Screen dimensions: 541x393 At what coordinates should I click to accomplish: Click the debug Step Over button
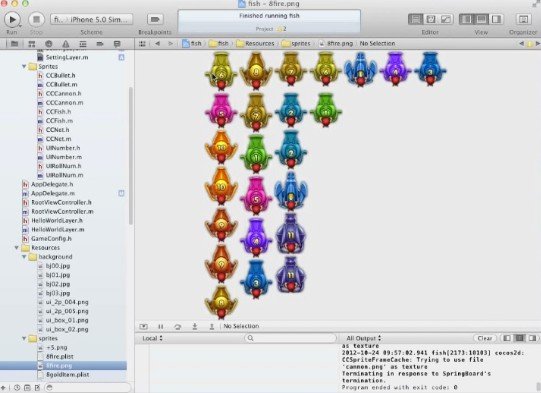click(x=178, y=326)
